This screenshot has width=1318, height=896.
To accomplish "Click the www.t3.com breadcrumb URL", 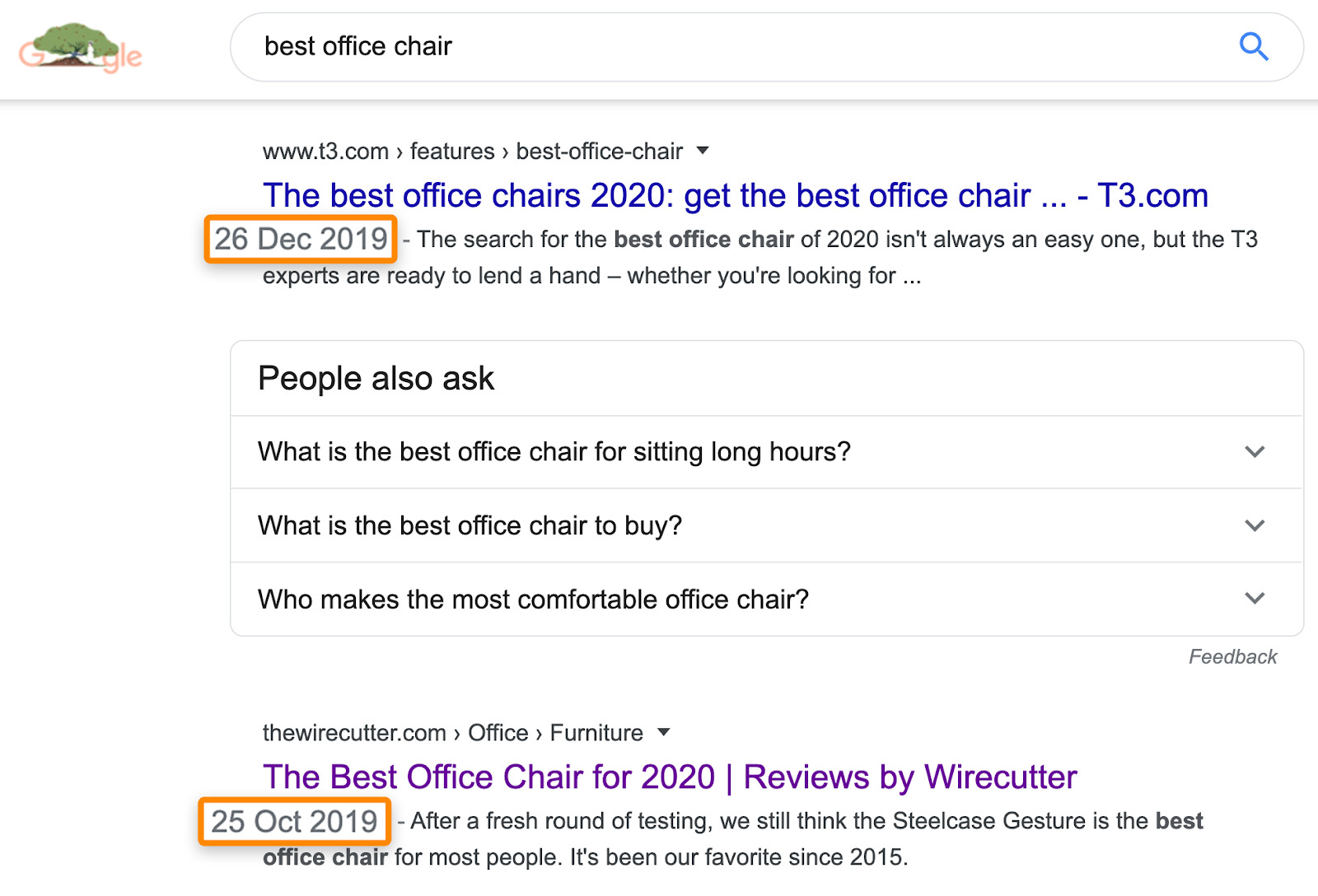I will point(325,151).
